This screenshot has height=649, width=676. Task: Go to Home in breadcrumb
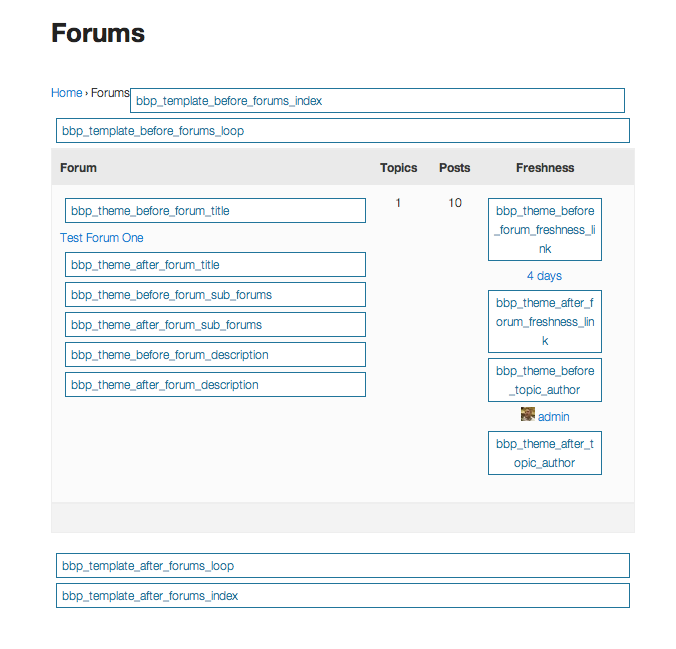[66, 93]
